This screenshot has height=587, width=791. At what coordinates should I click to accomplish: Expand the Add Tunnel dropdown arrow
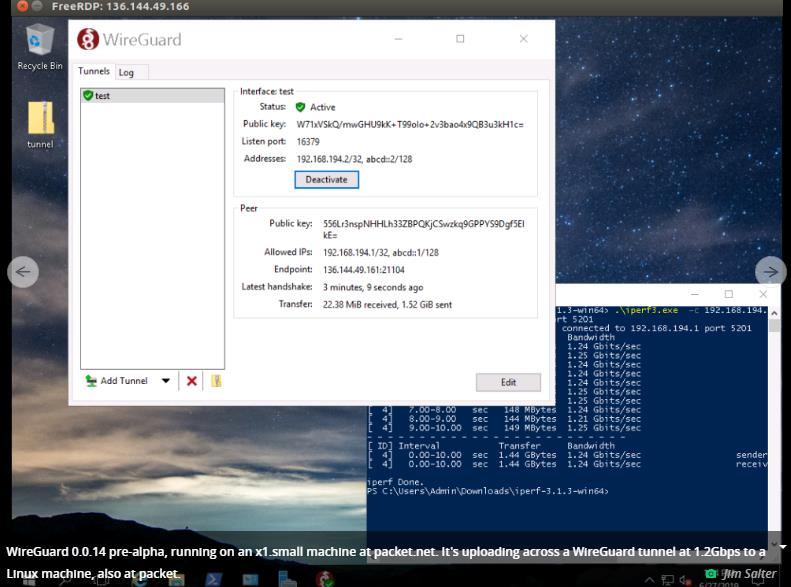click(165, 381)
